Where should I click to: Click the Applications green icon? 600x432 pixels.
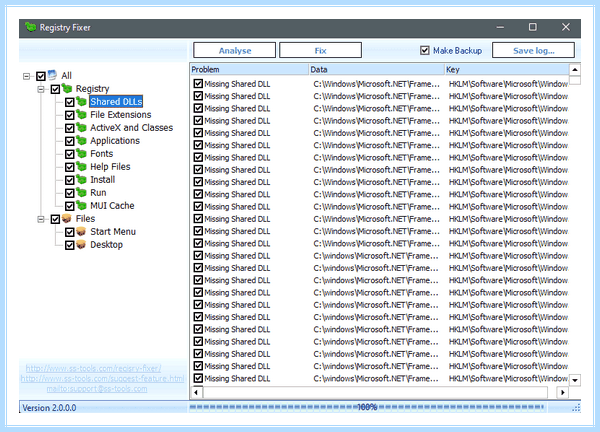coord(81,140)
